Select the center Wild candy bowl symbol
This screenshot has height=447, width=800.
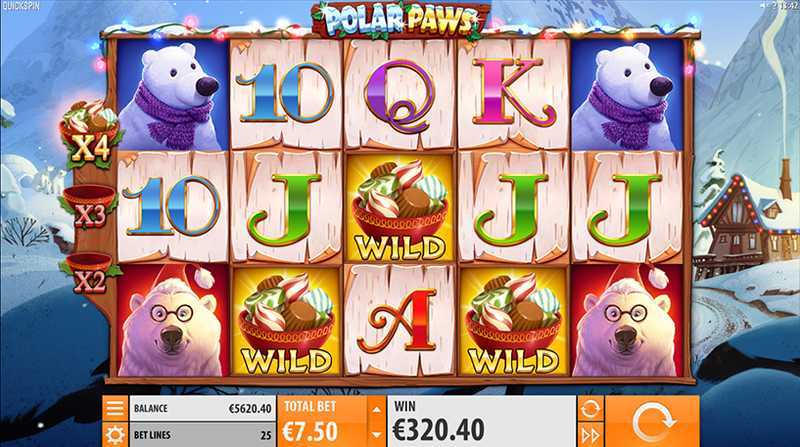[400, 208]
